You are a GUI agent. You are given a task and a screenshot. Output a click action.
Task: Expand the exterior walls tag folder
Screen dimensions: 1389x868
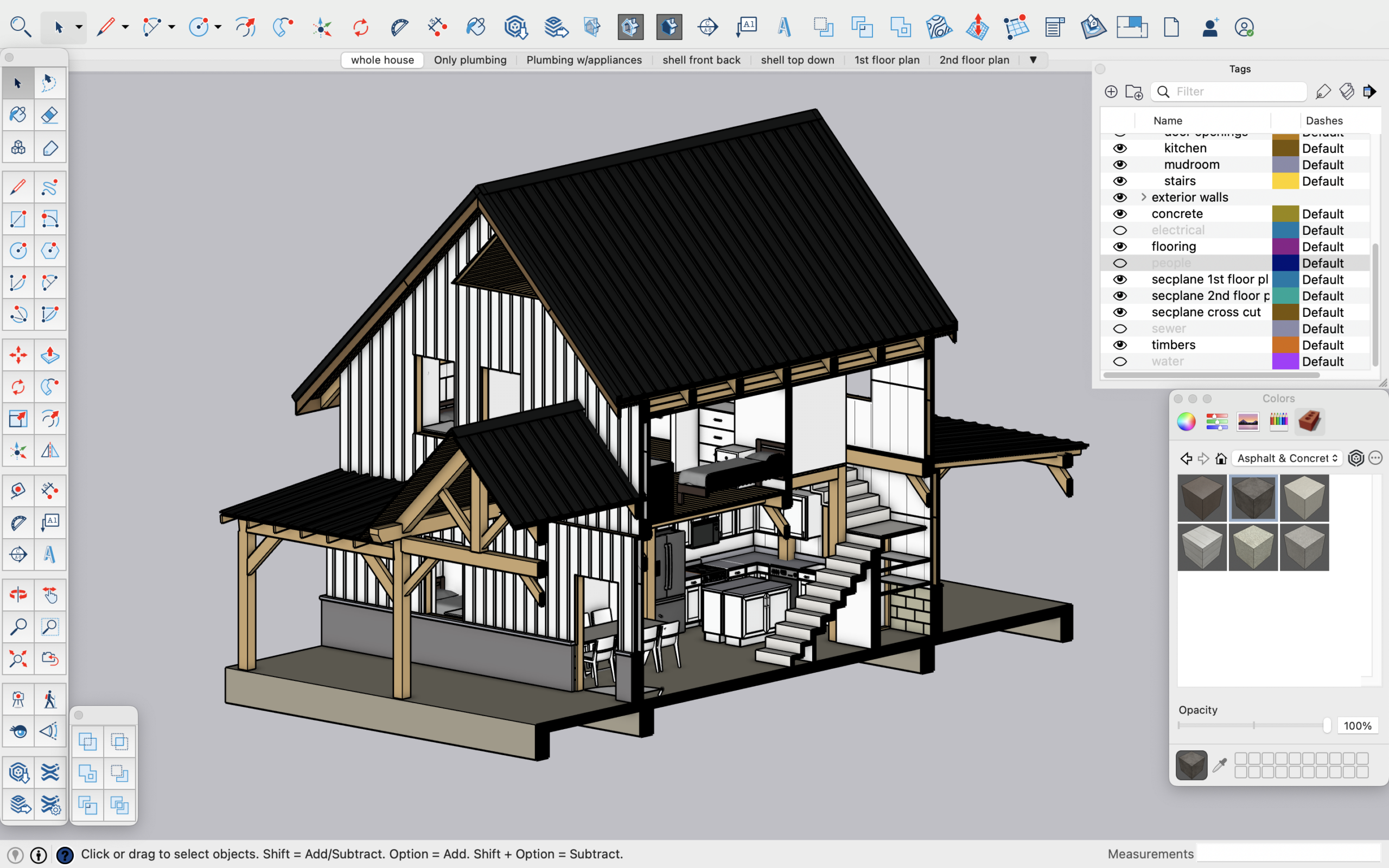pyautogui.click(x=1143, y=197)
